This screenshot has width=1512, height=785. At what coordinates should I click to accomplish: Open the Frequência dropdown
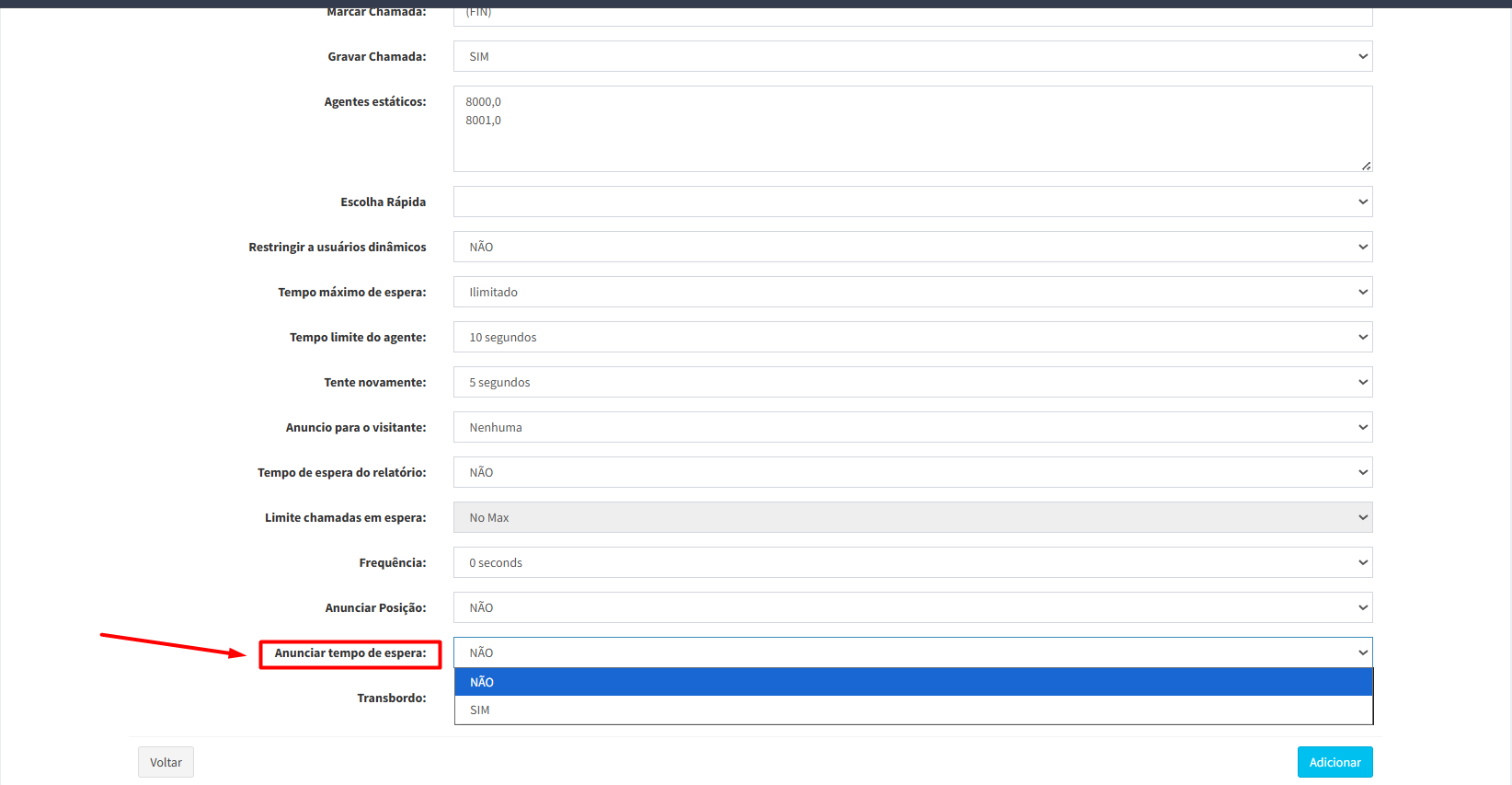point(911,562)
